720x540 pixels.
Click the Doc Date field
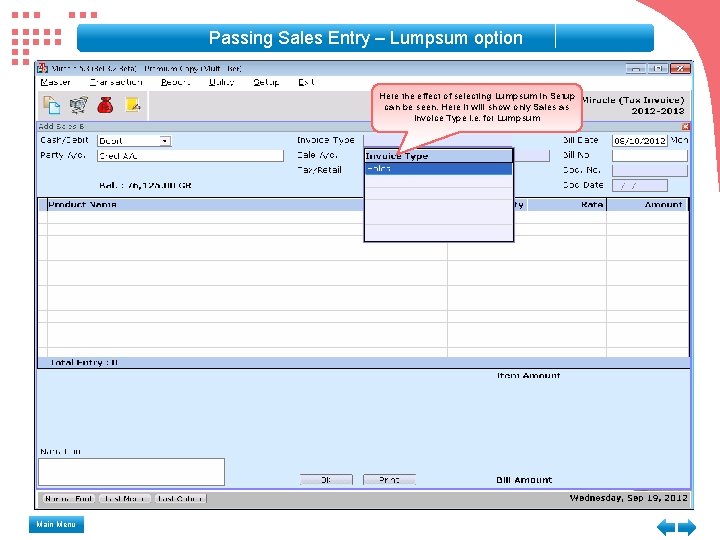[x=639, y=186]
